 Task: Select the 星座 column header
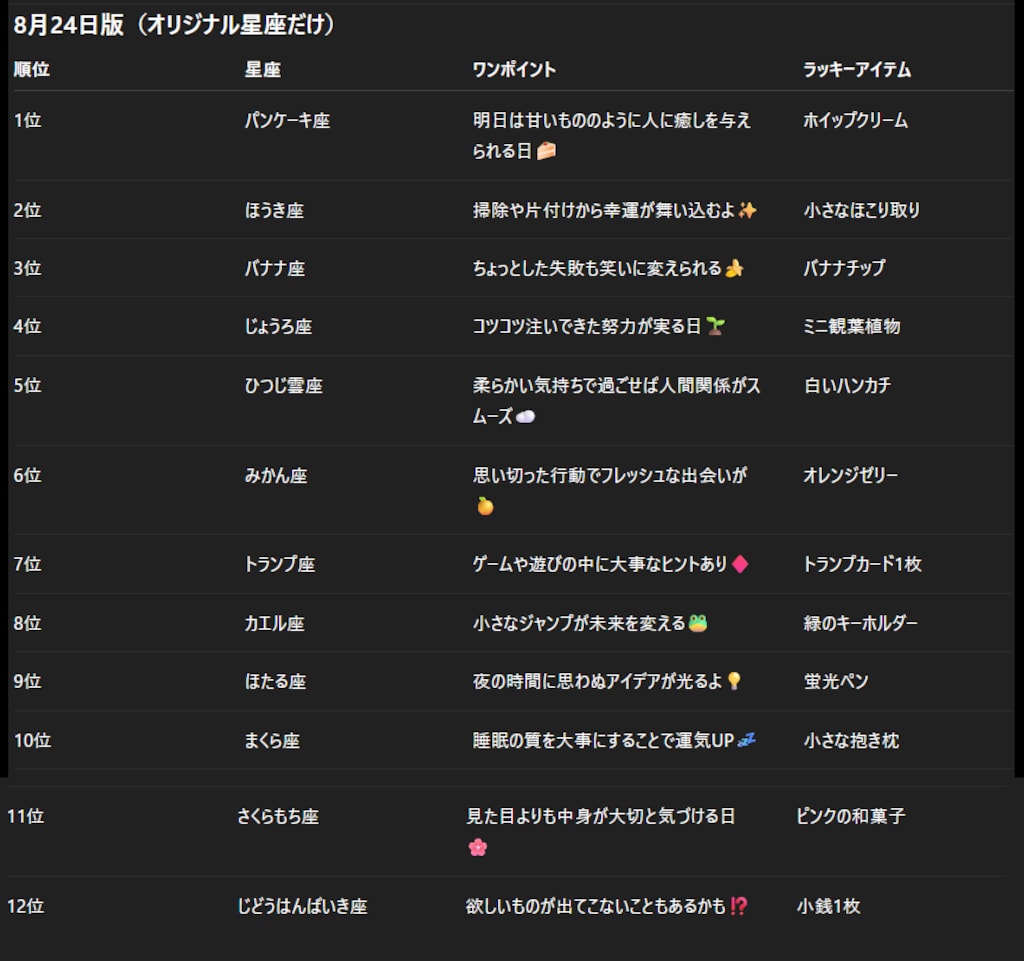coord(262,69)
